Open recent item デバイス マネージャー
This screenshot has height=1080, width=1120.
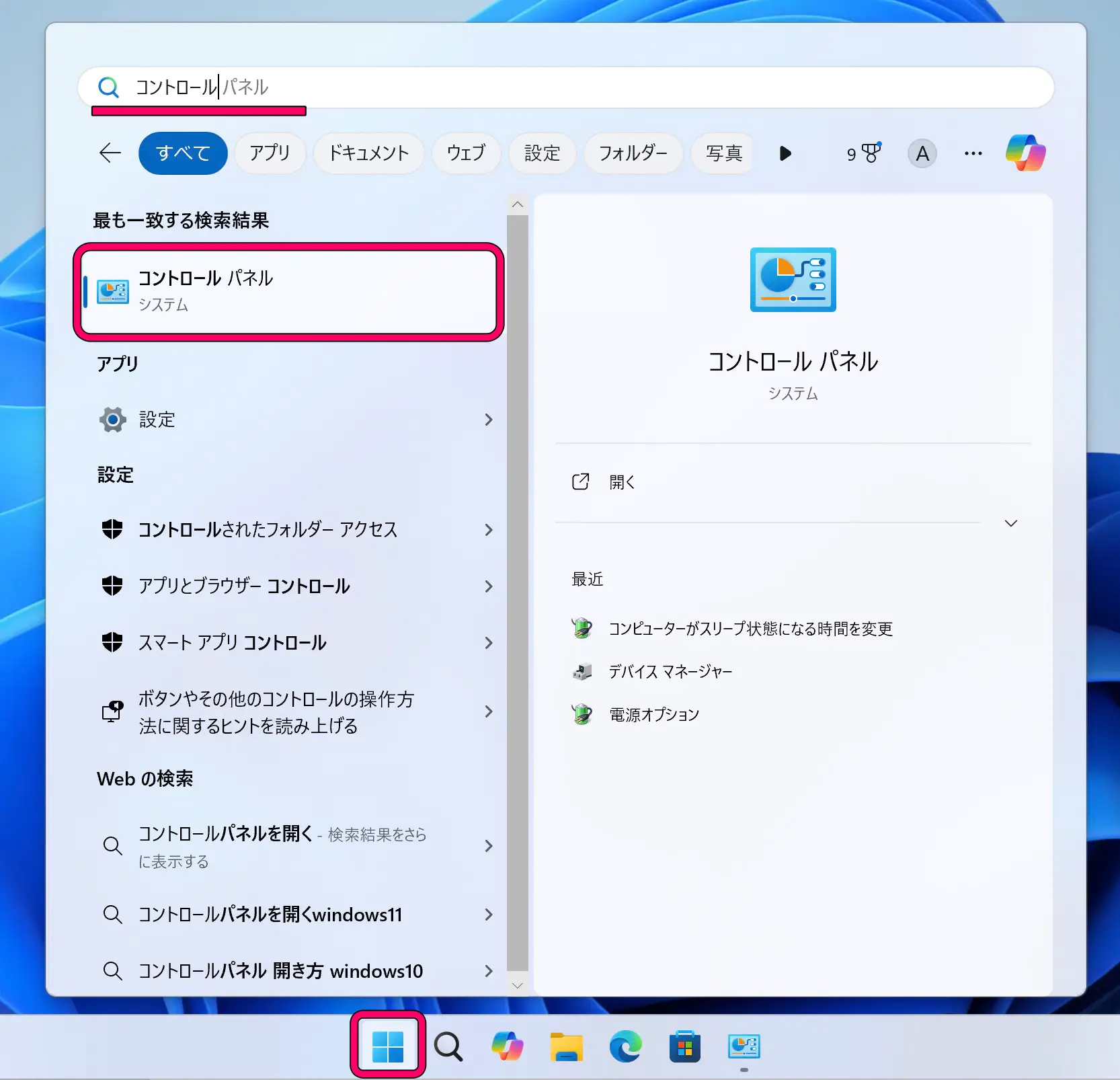[x=670, y=672]
